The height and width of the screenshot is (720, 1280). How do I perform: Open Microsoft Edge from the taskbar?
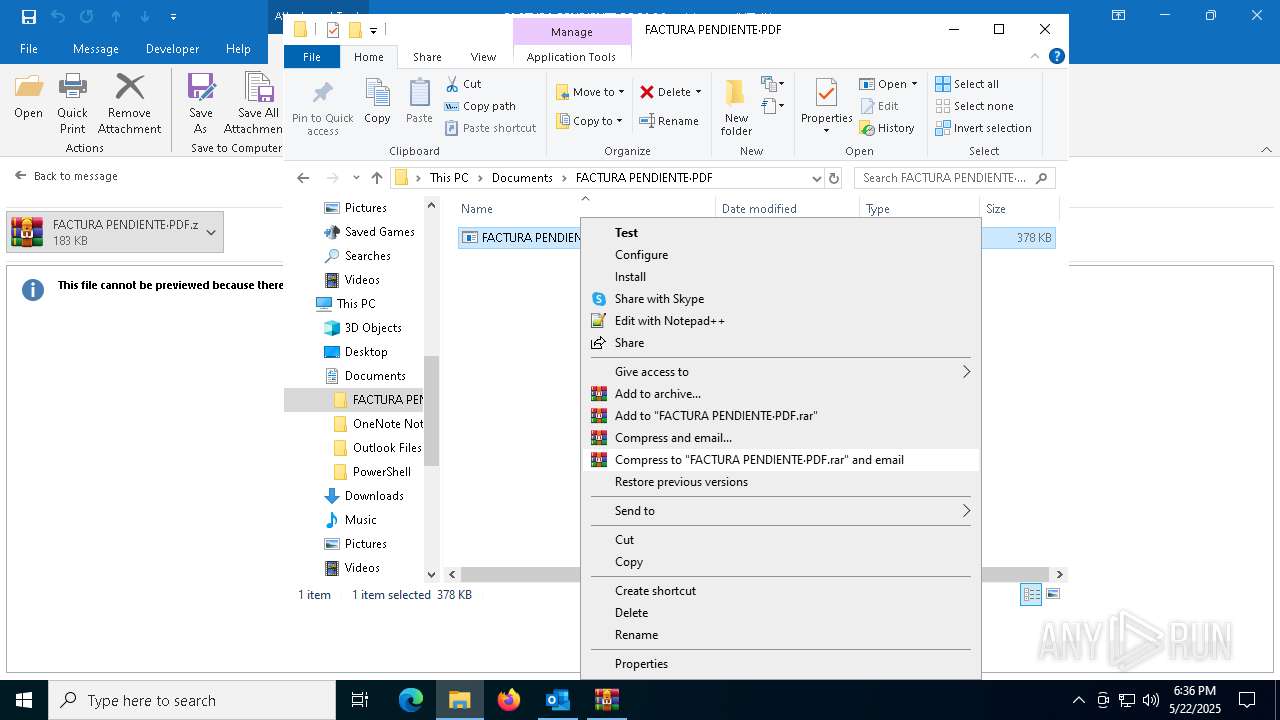pos(411,700)
